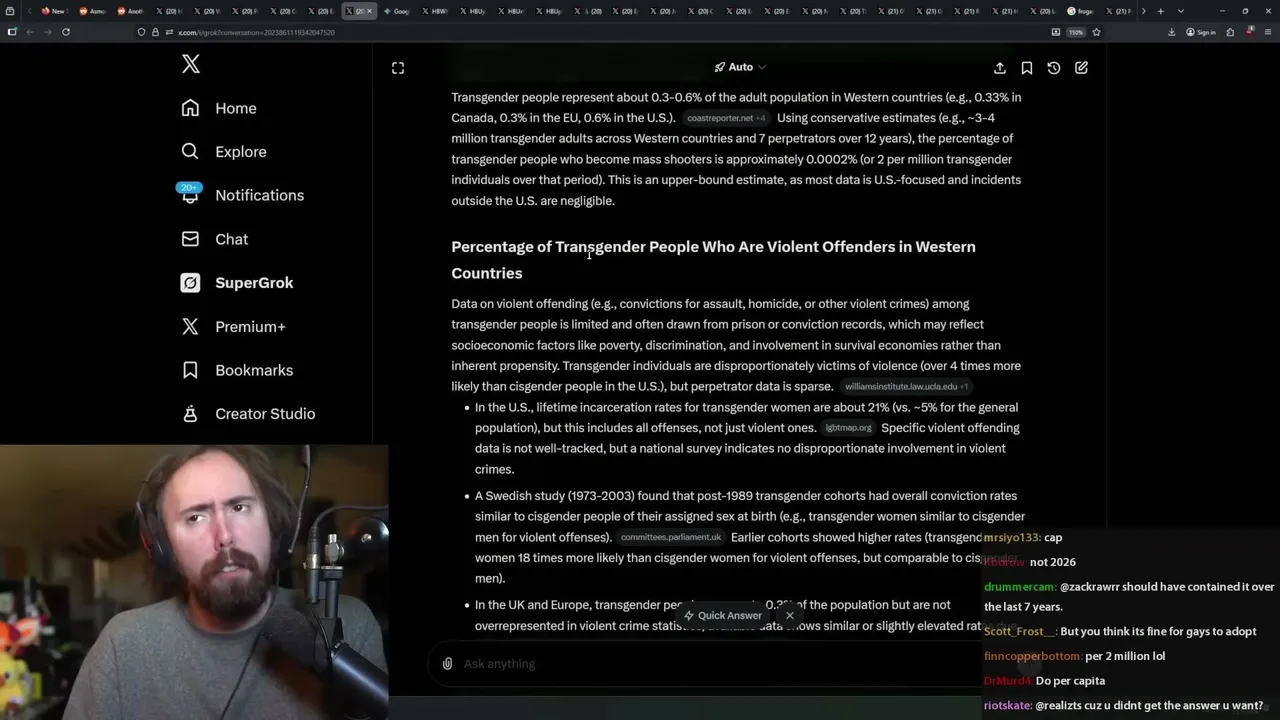Open the williamsinstitute.law.ucla.edu citation

pos(906,386)
